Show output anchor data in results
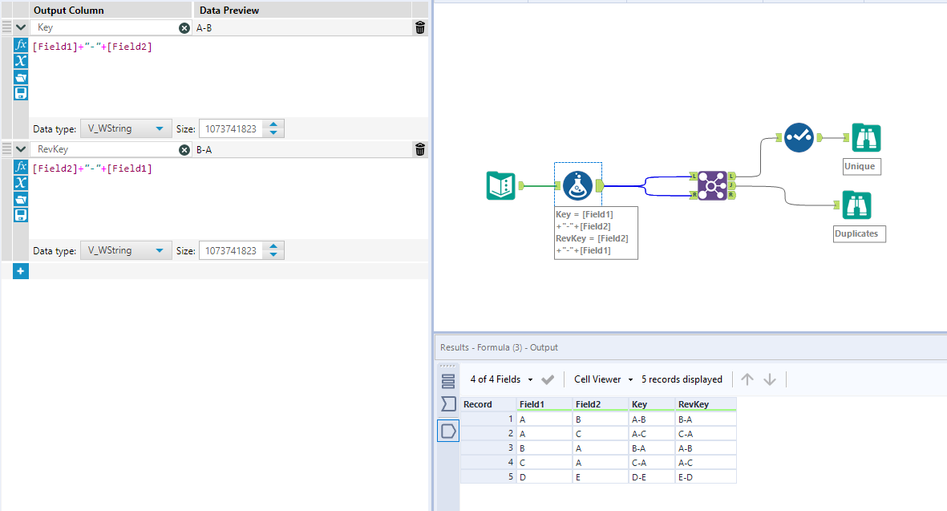This screenshot has width=947, height=511. pyautogui.click(x=448, y=431)
